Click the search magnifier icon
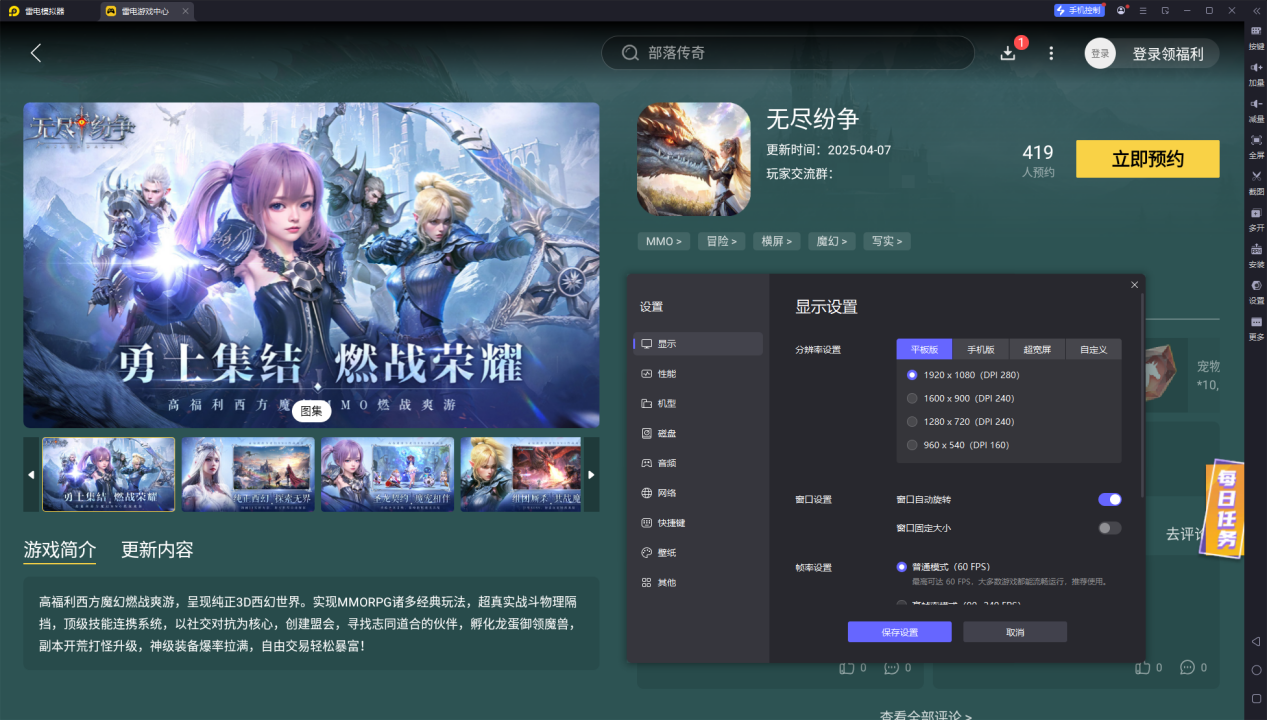Image resolution: width=1267 pixels, height=720 pixels. coord(630,53)
